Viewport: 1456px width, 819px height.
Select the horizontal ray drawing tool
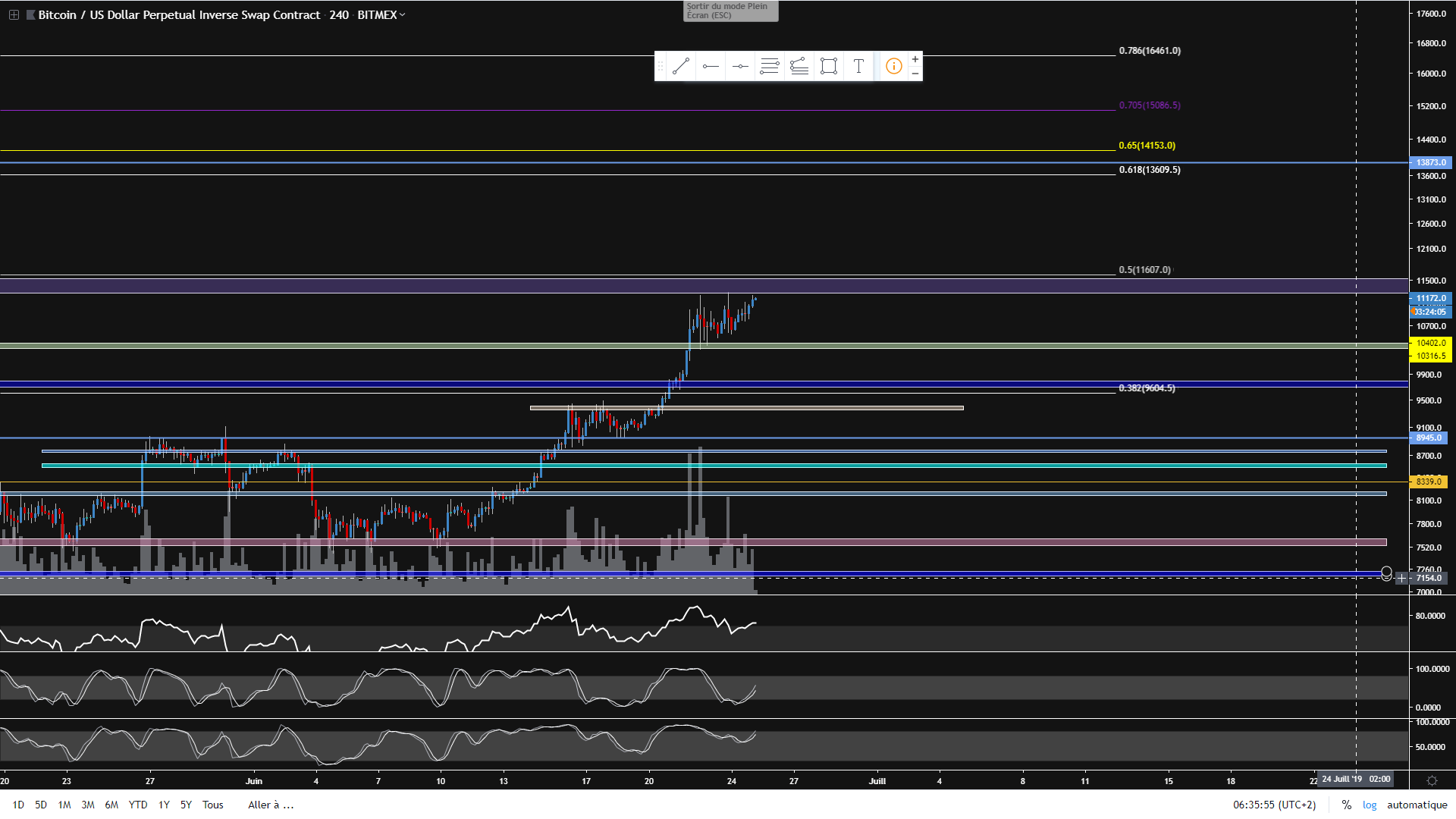pyautogui.click(x=711, y=67)
